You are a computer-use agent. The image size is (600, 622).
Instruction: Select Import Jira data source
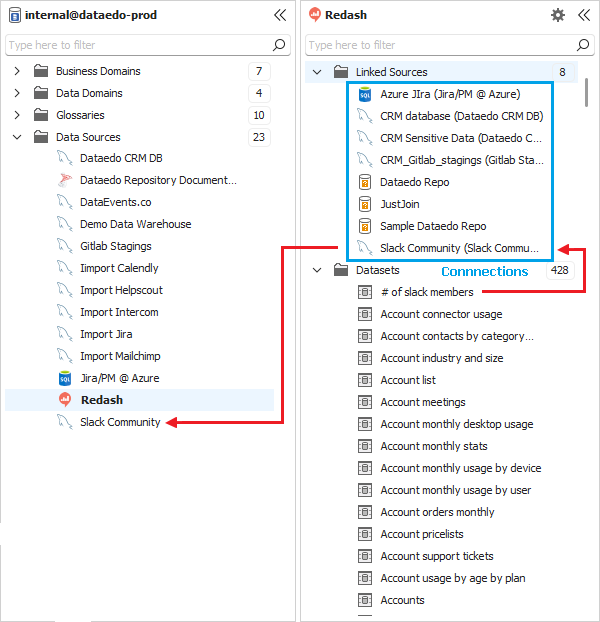click(x=106, y=334)
